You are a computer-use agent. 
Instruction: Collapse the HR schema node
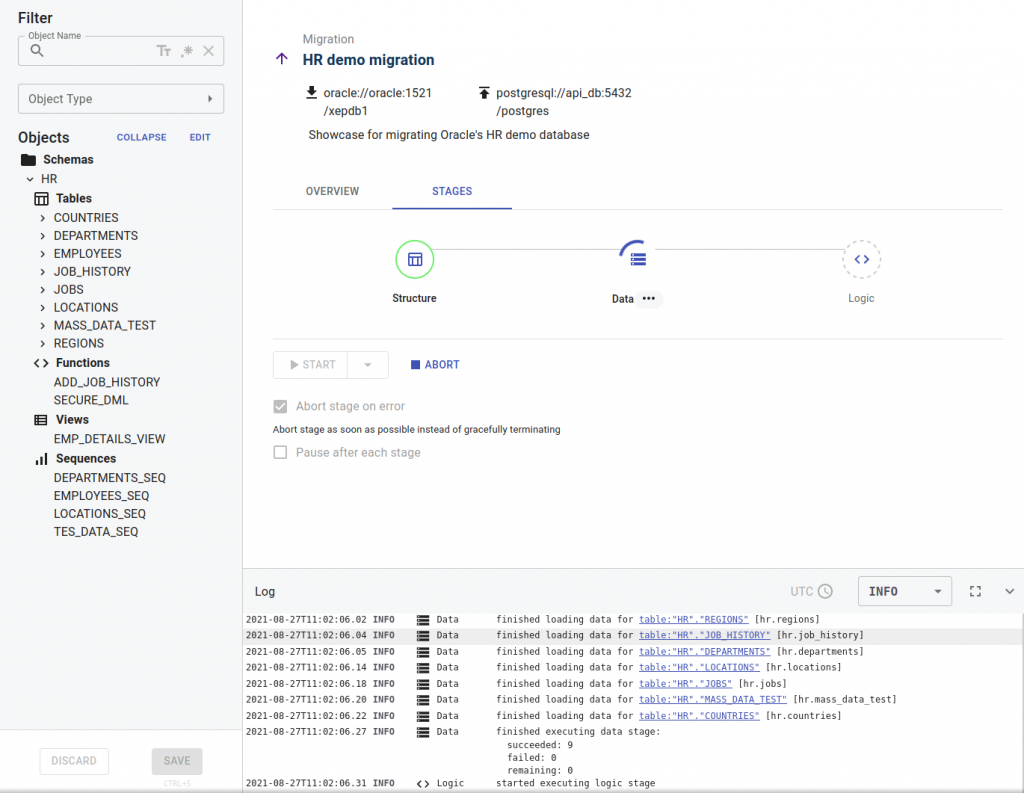[30, 179]
